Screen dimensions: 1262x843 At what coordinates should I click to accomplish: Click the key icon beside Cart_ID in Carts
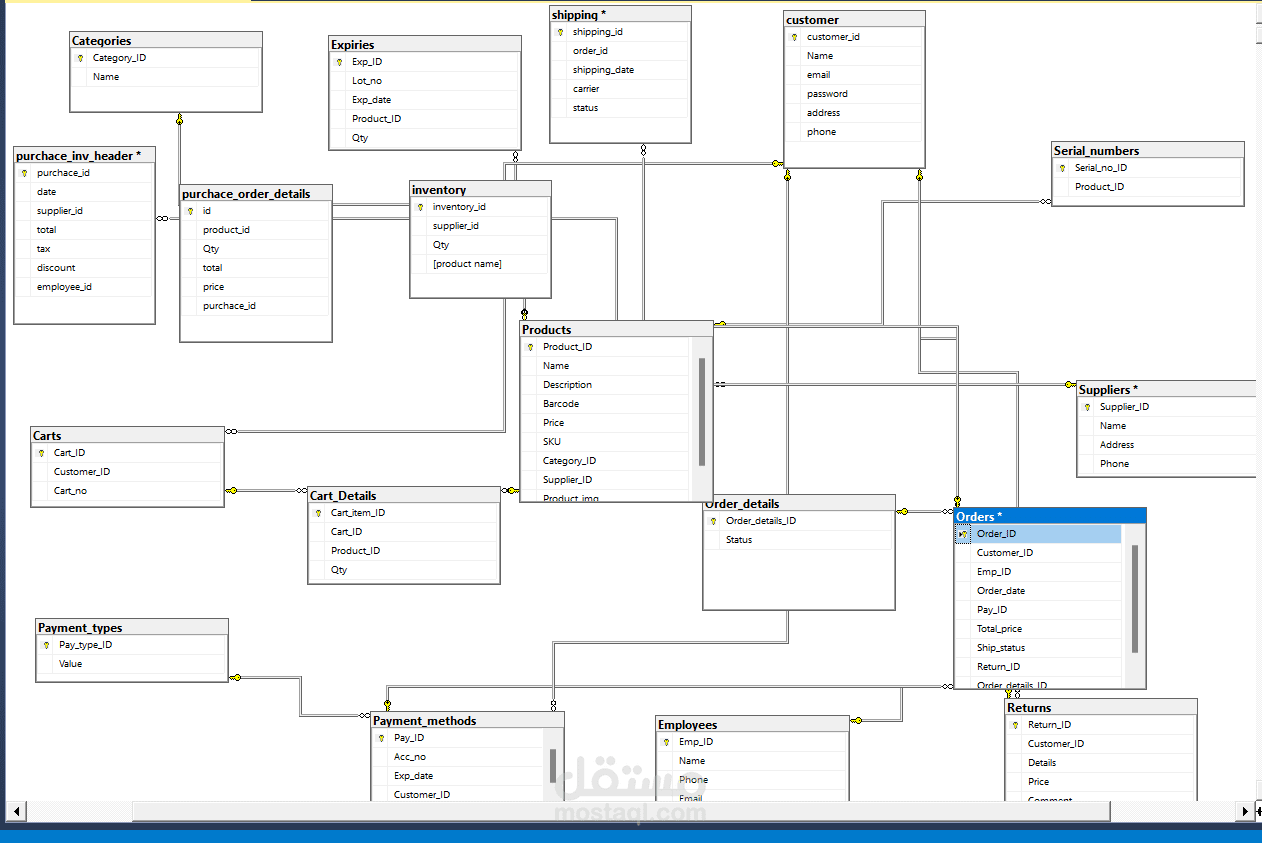coord(42,453)
